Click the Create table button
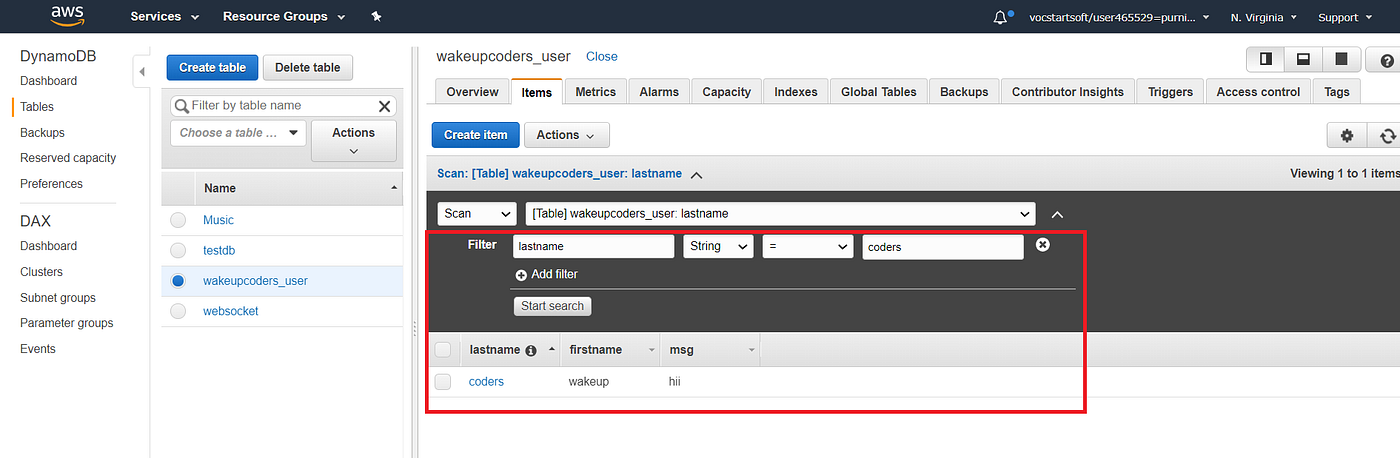This screenshot has width=1400, height=458. click(x=212, y=68)
